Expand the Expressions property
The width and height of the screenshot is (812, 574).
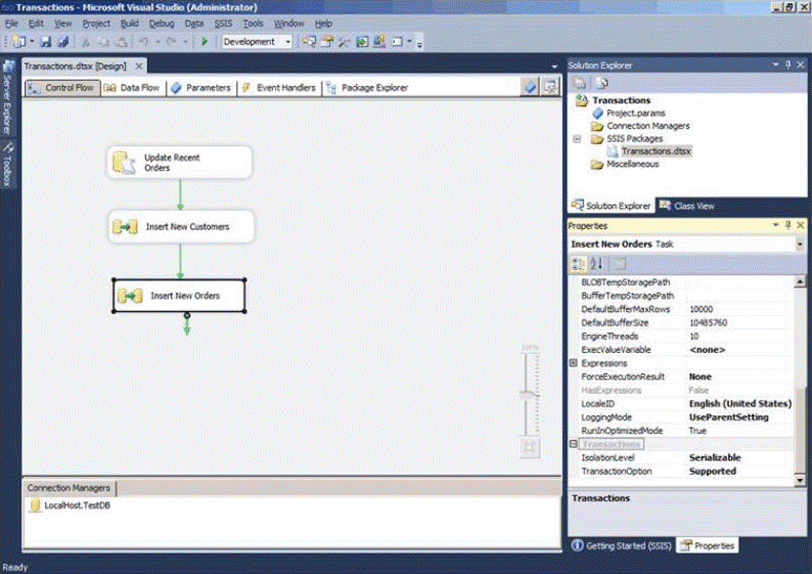[574, 364]
